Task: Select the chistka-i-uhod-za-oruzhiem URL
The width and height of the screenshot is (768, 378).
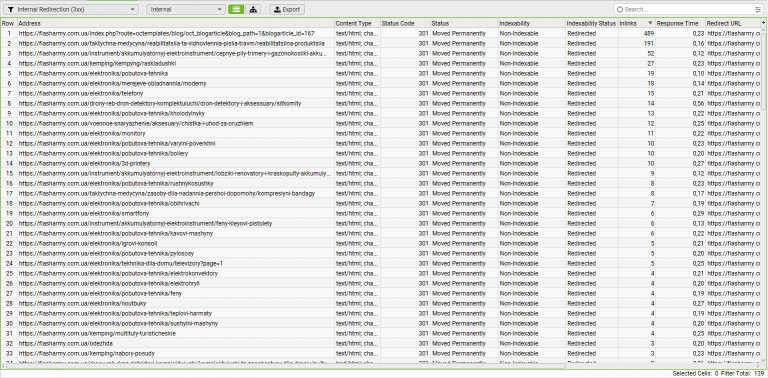Action: tap(136, 123)
